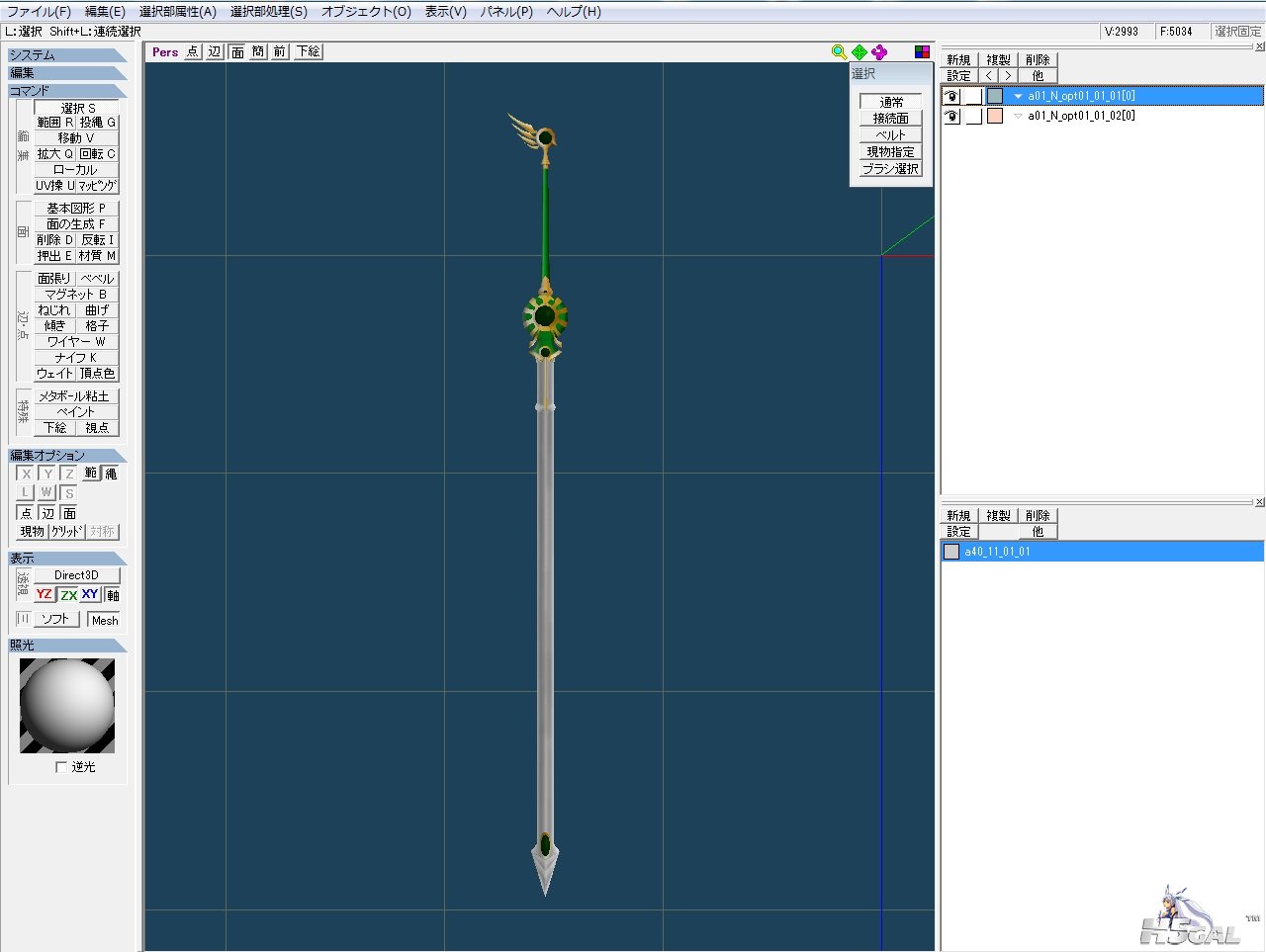Click the green pan view icon
The height and width of the screenshot is (952, 1266).
tap(859, 51)
